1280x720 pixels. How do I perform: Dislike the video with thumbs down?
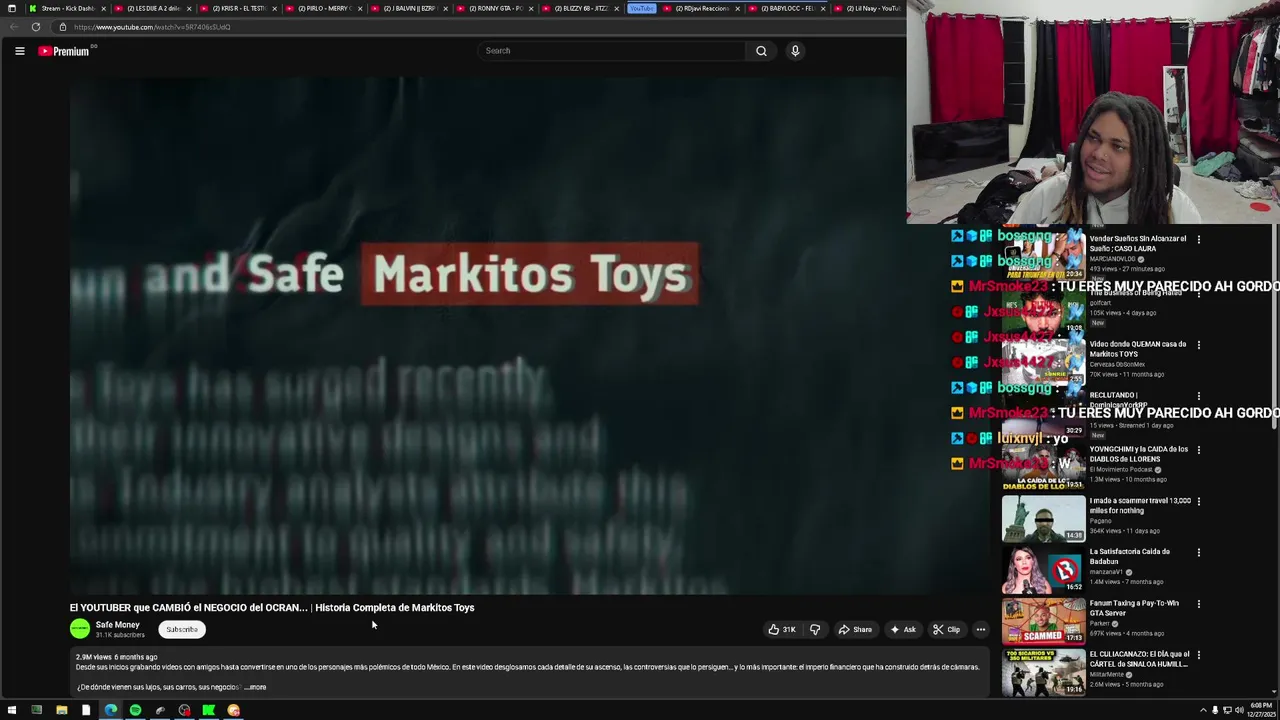pyautogui.click(x=815, y=629)
